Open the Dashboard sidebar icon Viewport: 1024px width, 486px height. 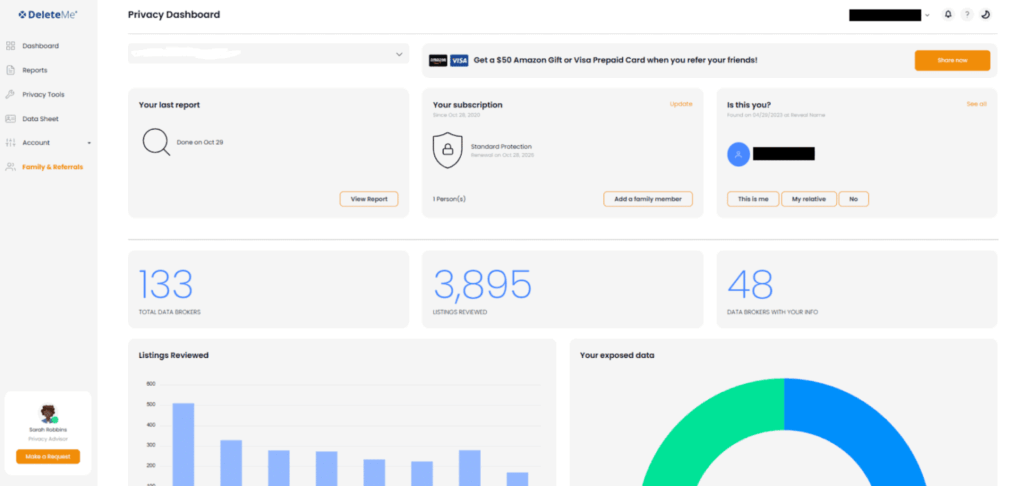pyautogui.click(x=10, y=46)
